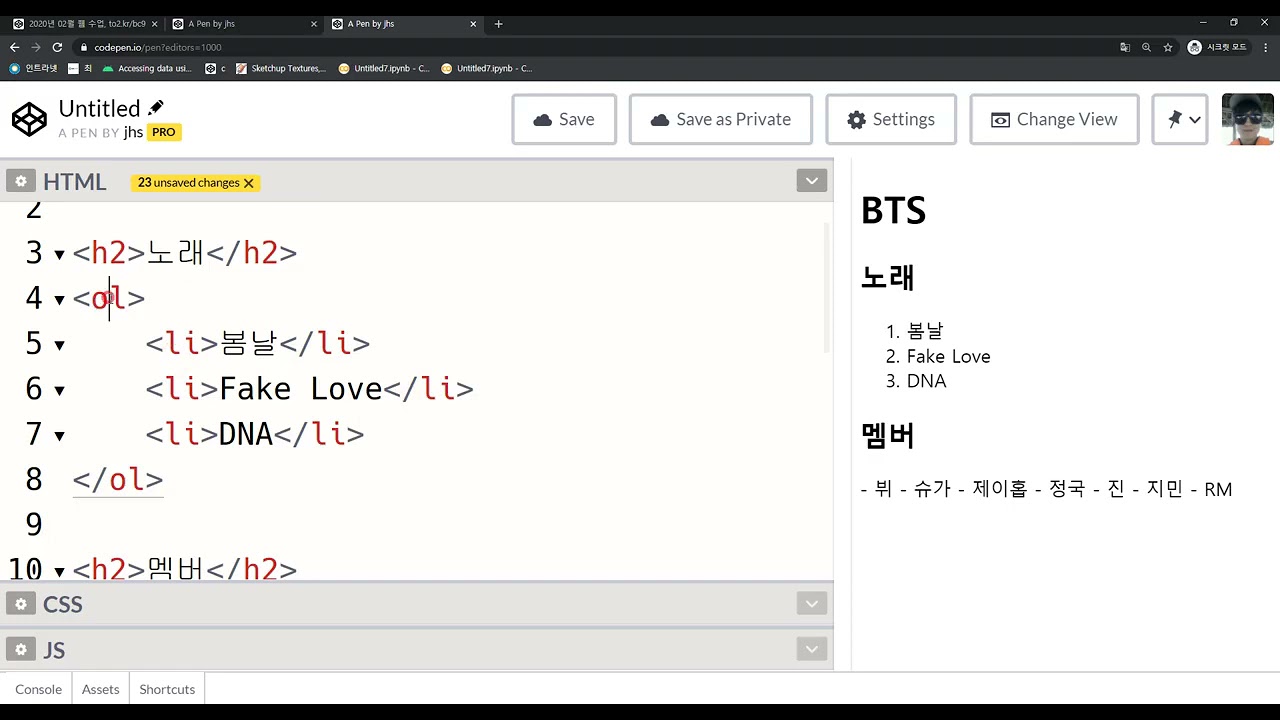Select the active 'A Pen by jhs' tab

point(404,23)
